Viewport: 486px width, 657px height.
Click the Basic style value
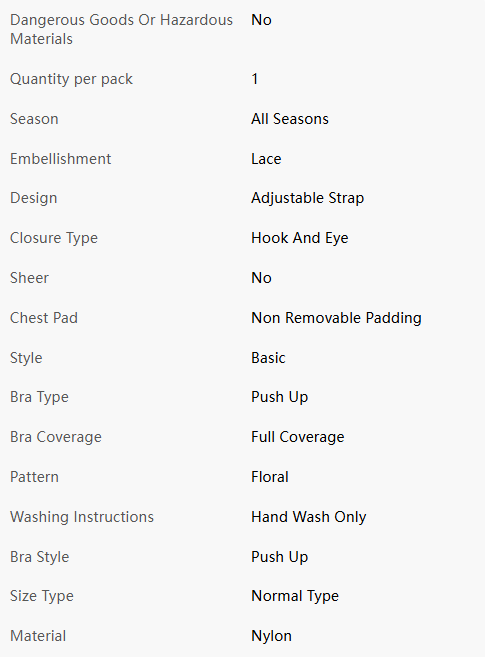268,358
